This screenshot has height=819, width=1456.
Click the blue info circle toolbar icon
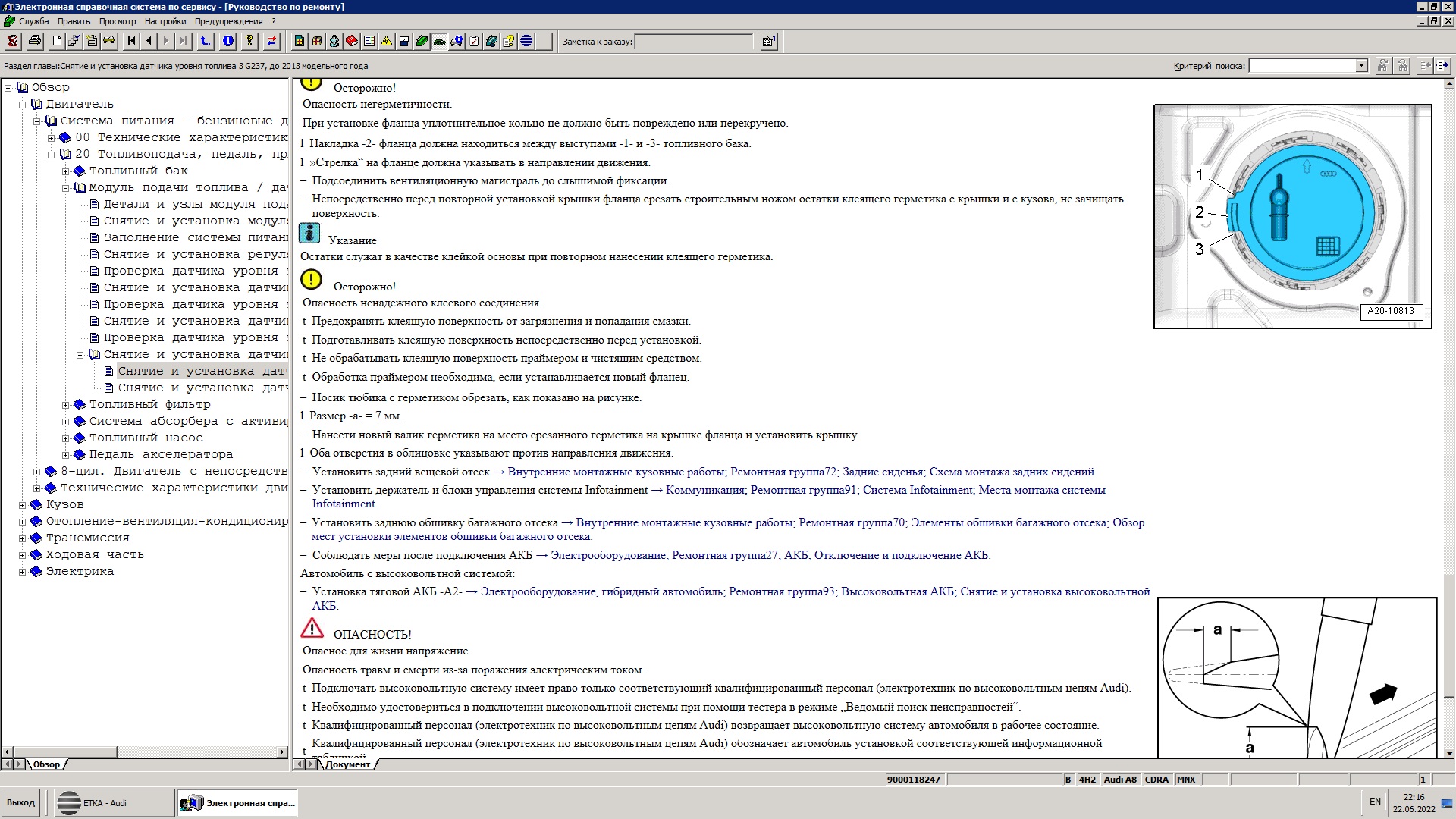[228, 42]
